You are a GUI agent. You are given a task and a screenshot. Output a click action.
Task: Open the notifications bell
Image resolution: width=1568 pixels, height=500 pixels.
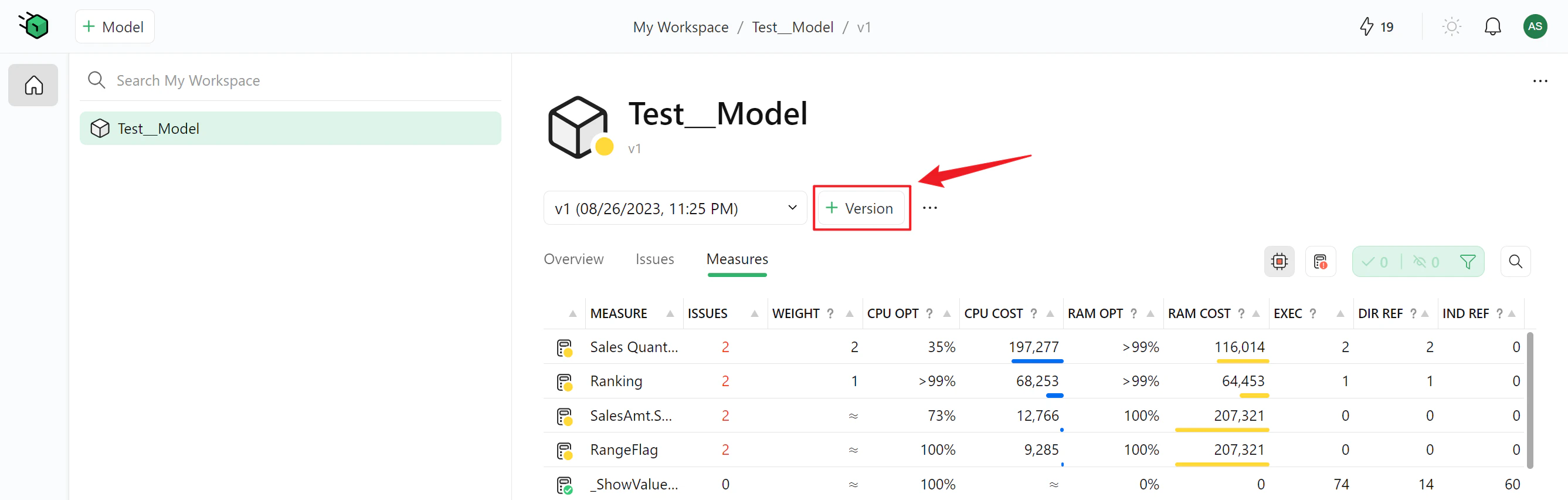pyautogui.click(x=1492, y=27)
